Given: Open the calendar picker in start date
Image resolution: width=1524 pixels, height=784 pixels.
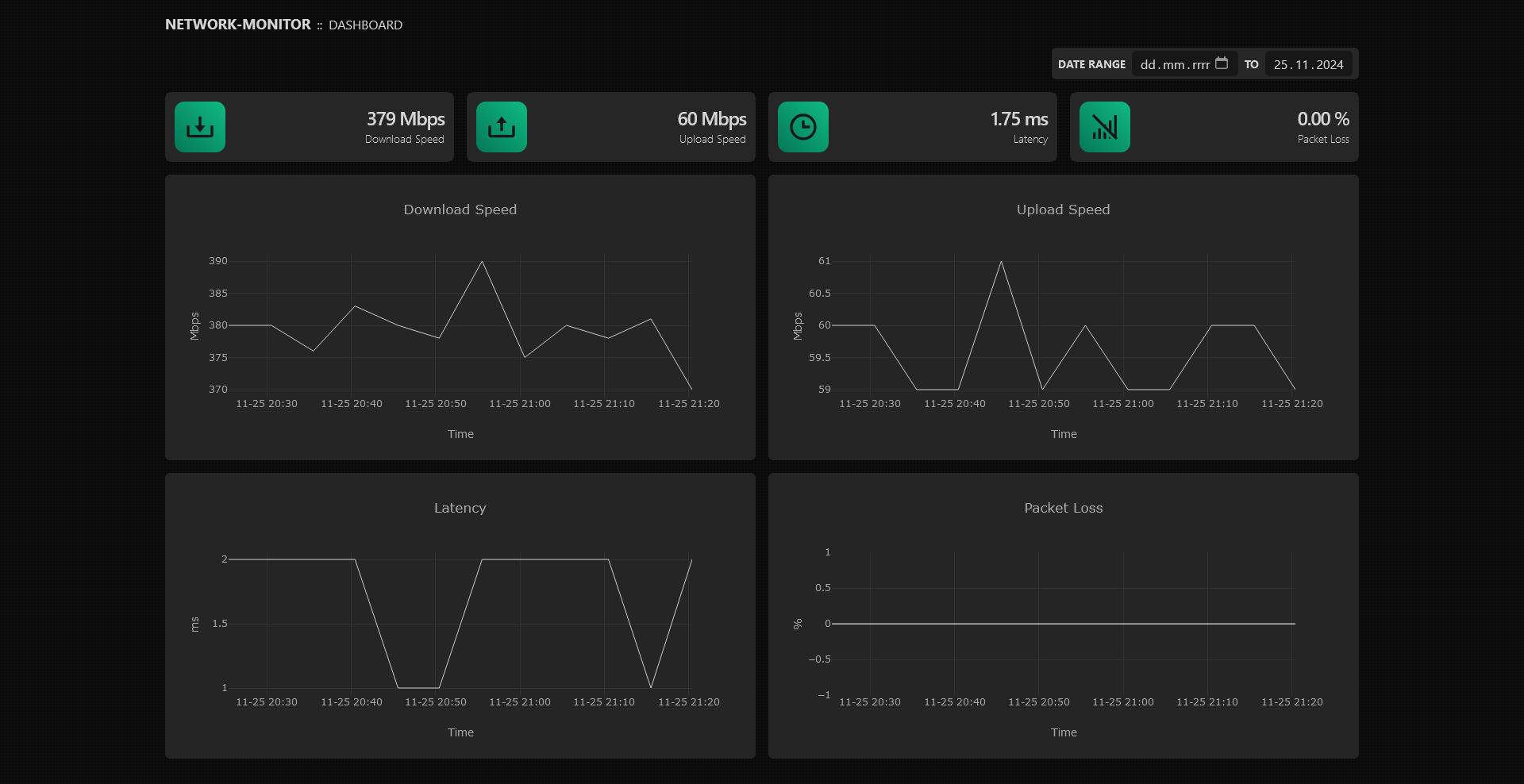Looking at the screenshot, I should [1222, 63].
